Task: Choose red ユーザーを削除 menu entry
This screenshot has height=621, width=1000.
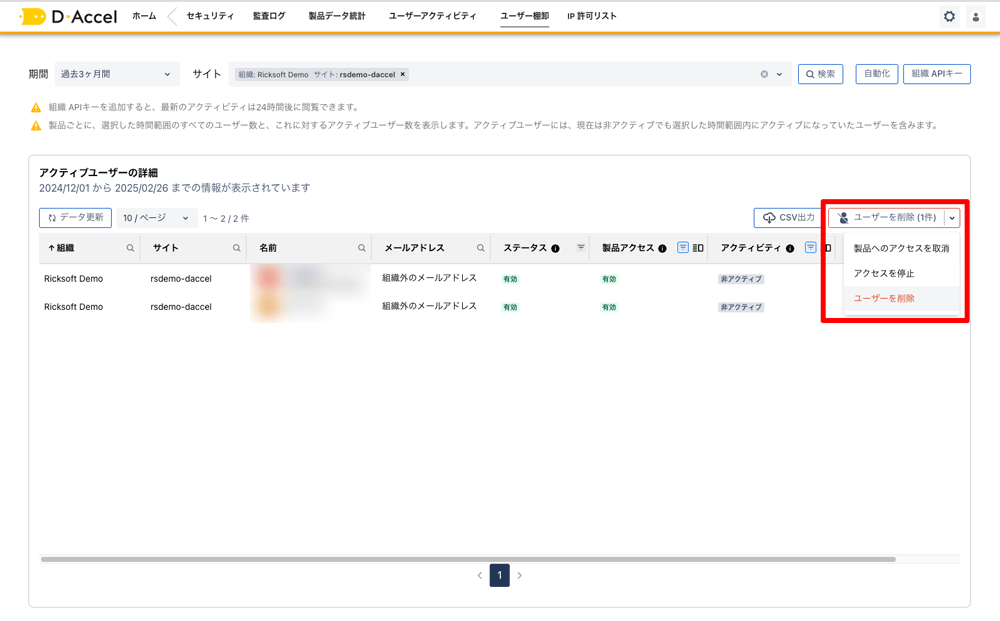Action: 901,298
